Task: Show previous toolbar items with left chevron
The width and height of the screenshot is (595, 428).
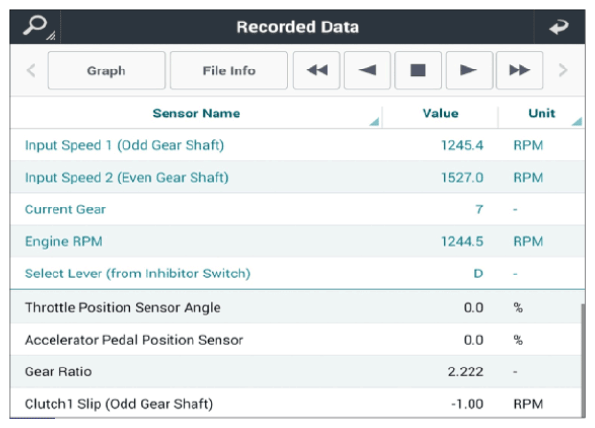Action: point(31,70)
